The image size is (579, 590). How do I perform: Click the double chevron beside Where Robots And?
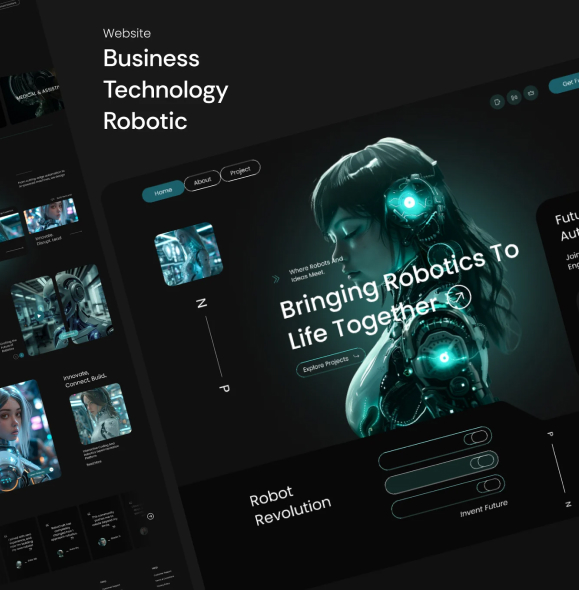point(276,279)
